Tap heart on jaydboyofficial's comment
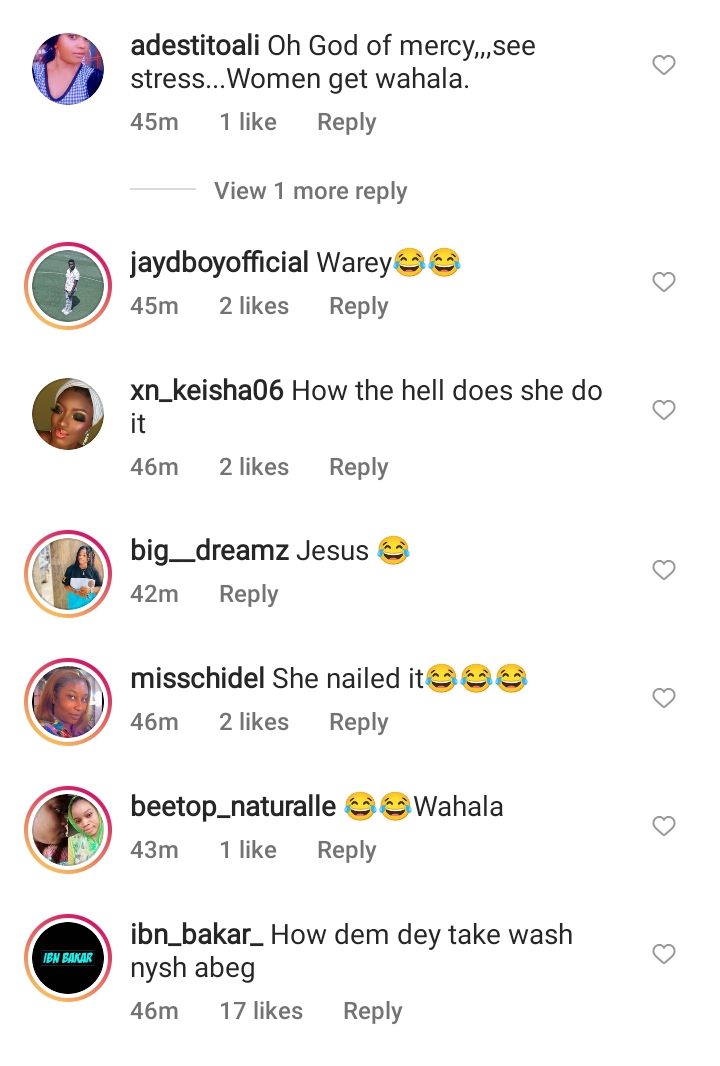The image size is (720, 1066). [664, 281]
